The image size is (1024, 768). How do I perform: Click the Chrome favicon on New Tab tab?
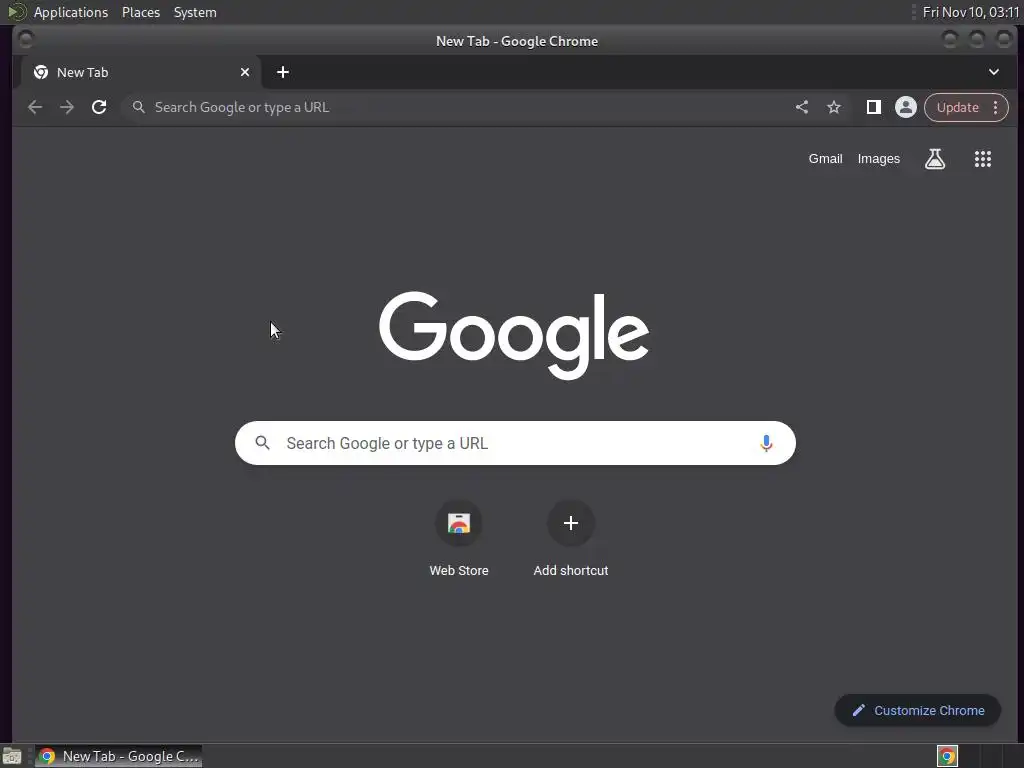[x=40, y=72]
